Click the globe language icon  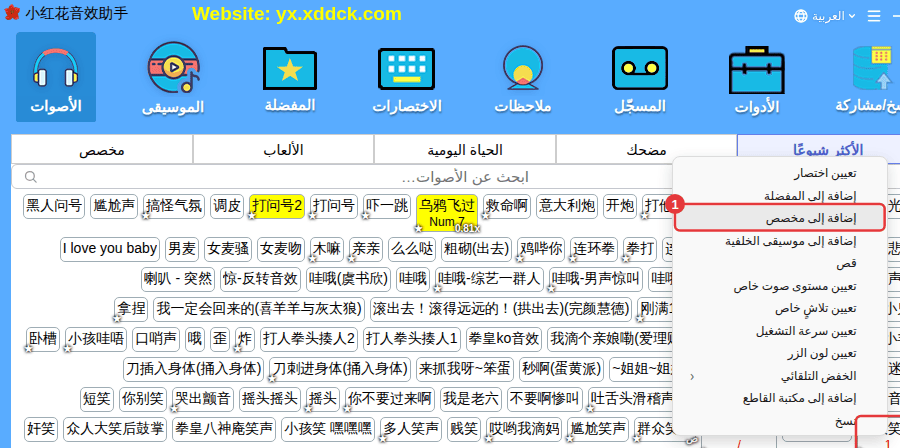(x=801, y=16)
